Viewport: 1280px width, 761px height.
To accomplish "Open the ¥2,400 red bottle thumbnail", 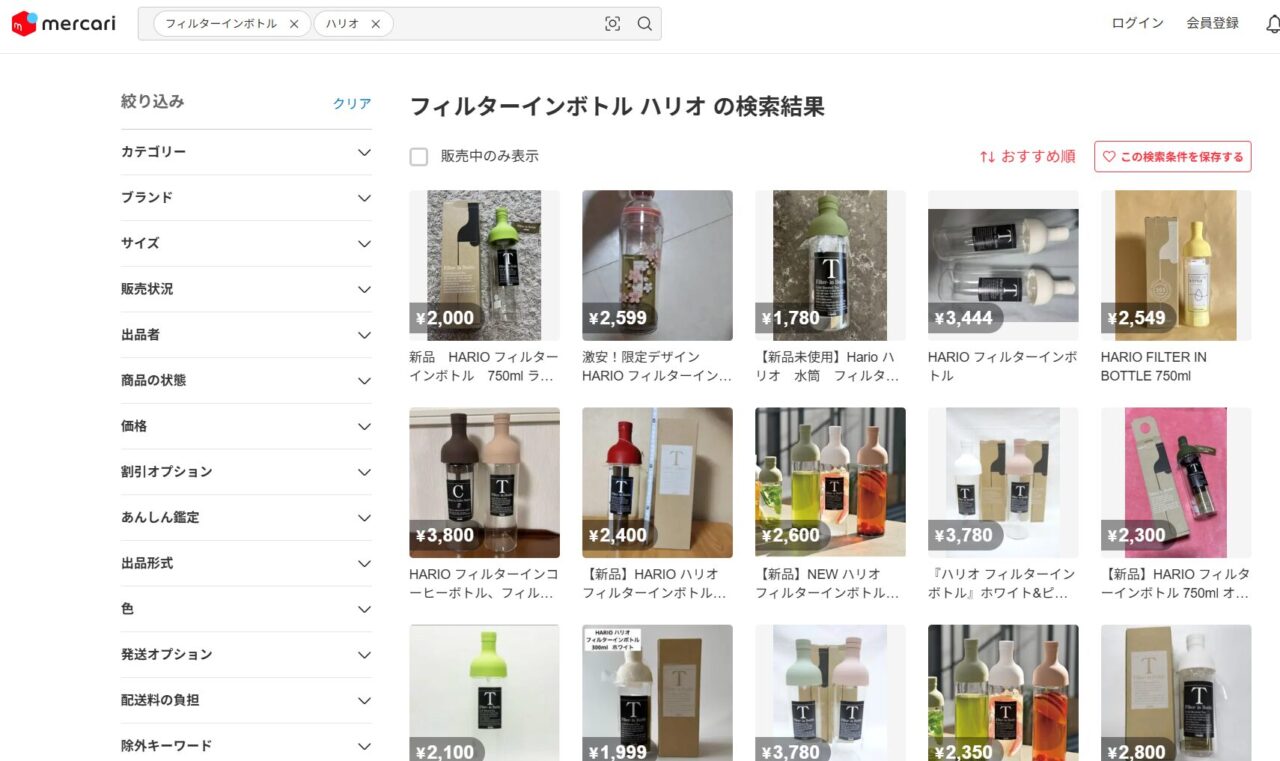I will click(x=657, y=483).
